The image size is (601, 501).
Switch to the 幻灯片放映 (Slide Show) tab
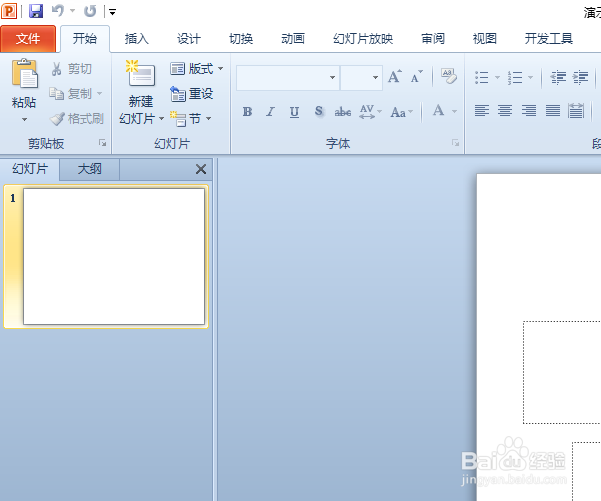363,39
